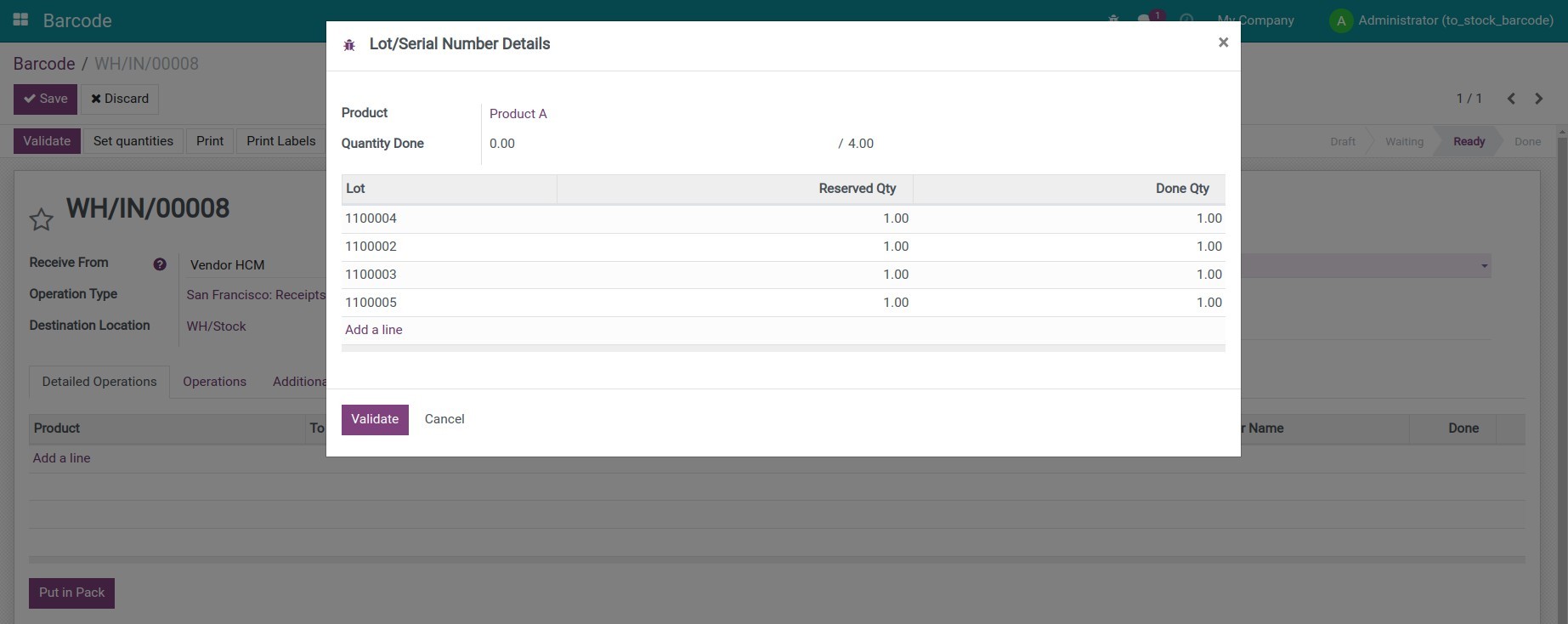Sort table by Reserved Qty column
The height and width of the screenshot is (624, 1568).
pos(857,189)
